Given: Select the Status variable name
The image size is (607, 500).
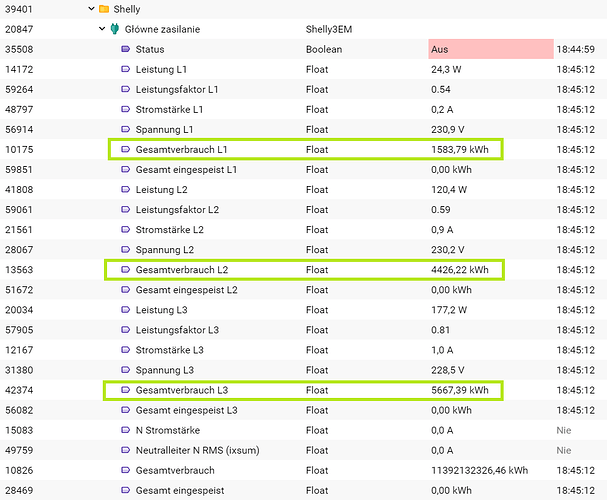Looking at the screenshot, I should click(x=150, y=50).
